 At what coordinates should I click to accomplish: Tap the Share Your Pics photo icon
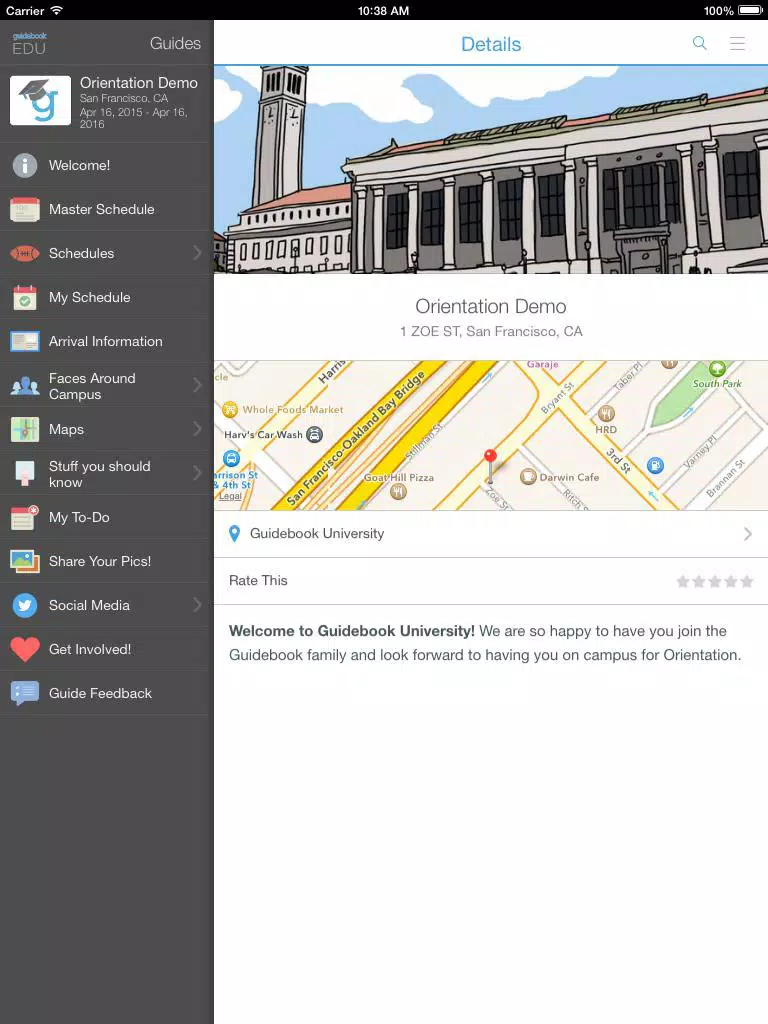tap(25, 561)
